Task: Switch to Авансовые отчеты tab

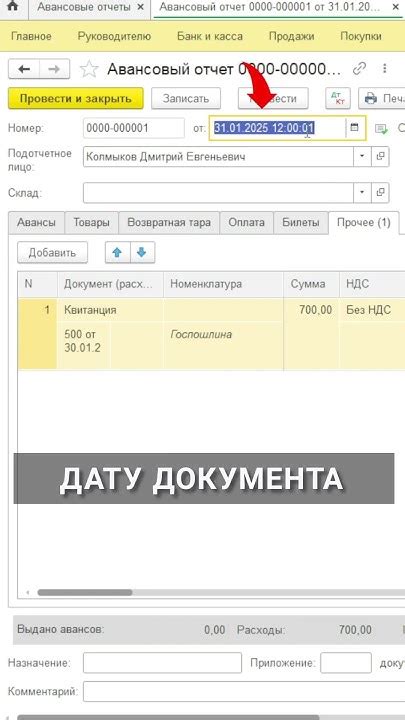Action: click(84, 8)
